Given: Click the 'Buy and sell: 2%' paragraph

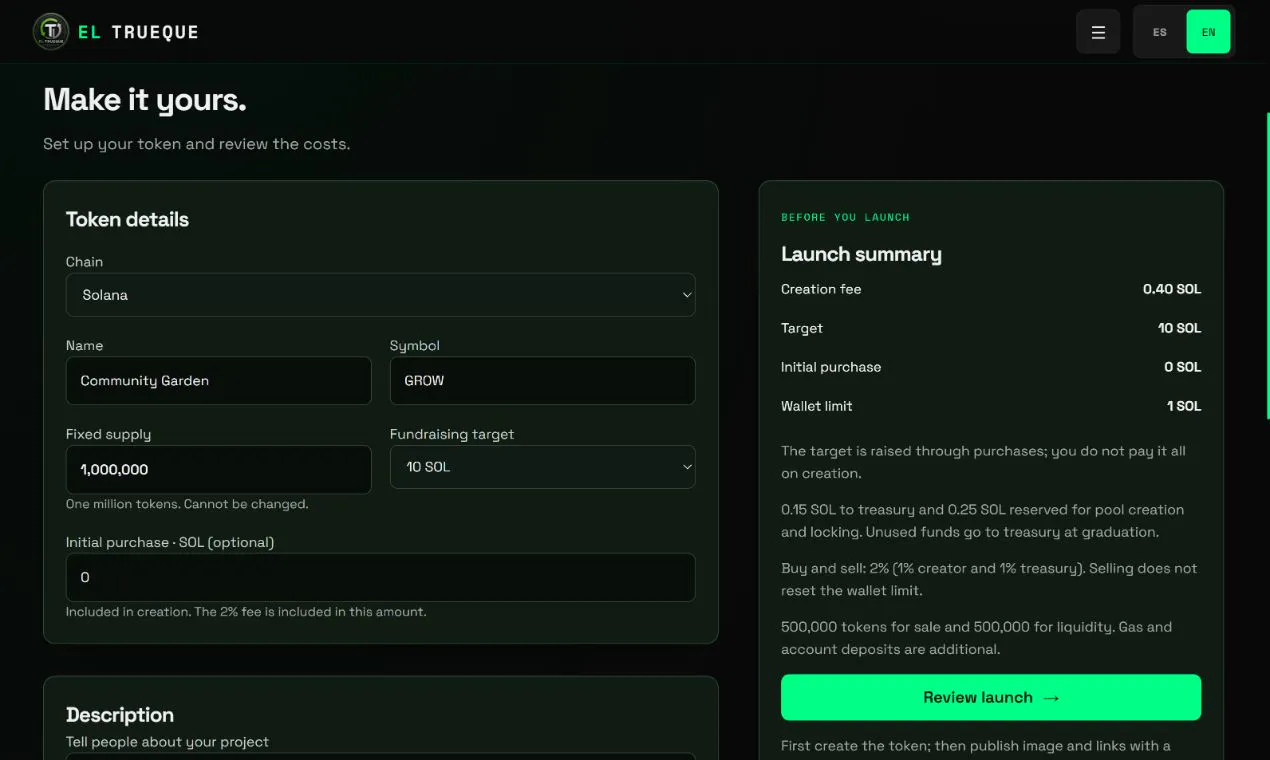Looking at the screenshot, I should [x=989, y=579].
